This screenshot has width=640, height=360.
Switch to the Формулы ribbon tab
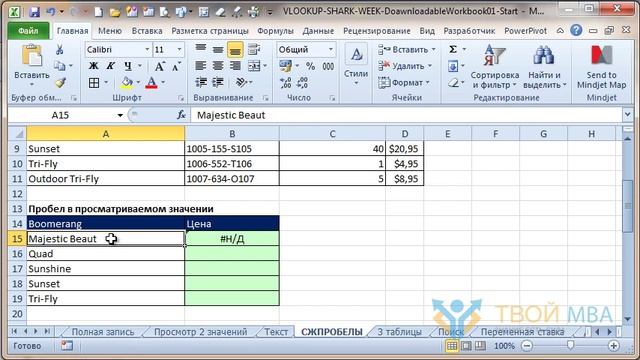coord(275,31)
